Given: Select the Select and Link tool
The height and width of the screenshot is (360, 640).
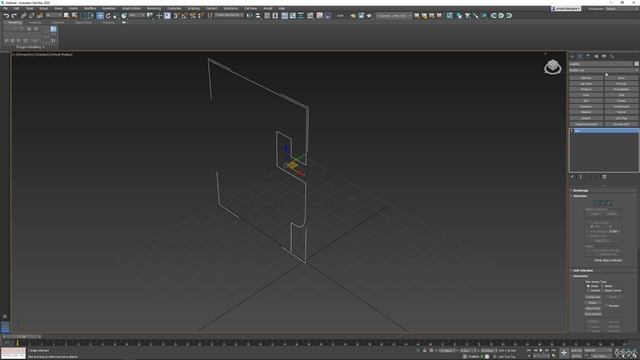Looking at the screenshot, I should 23,16.
